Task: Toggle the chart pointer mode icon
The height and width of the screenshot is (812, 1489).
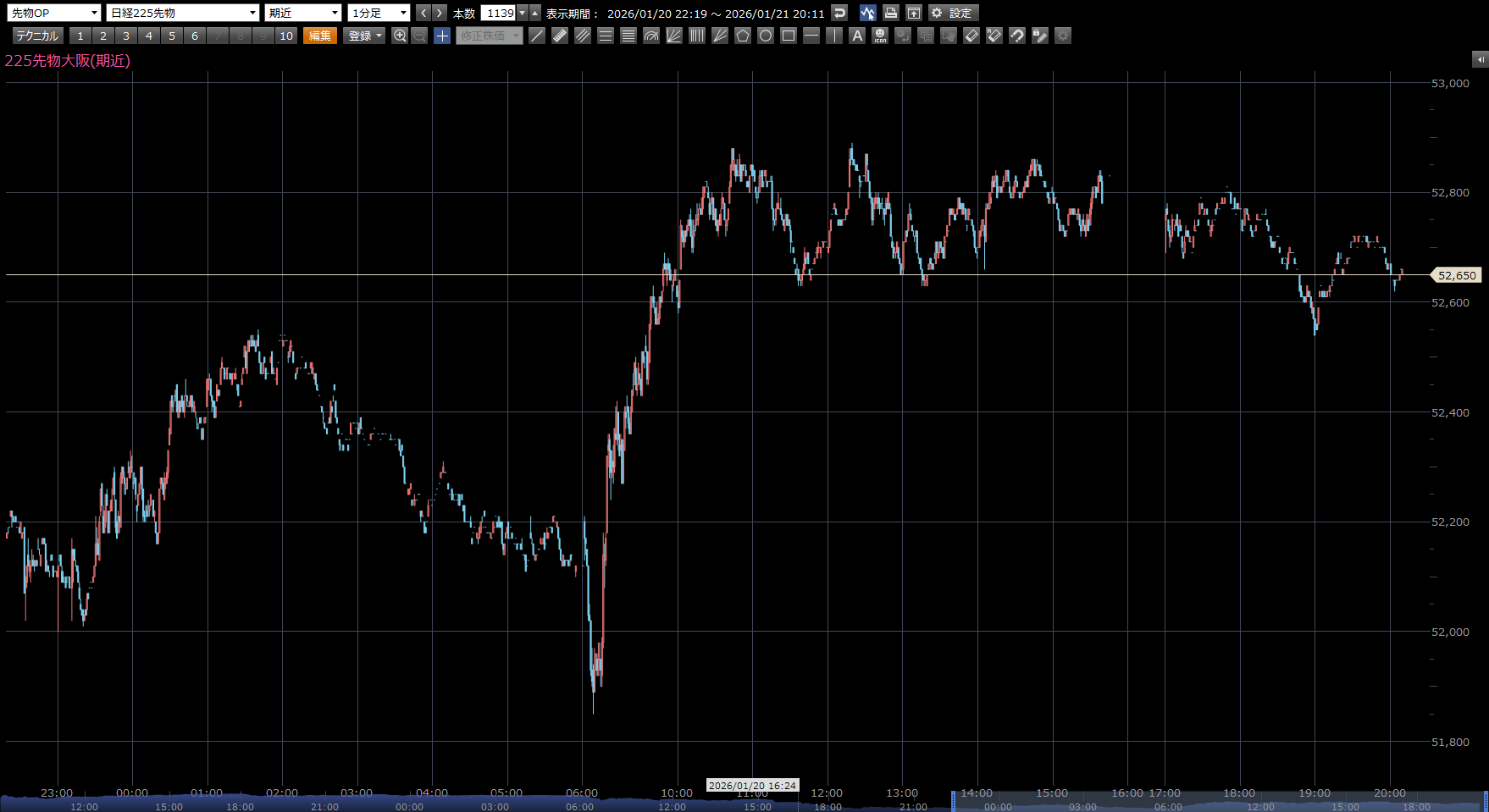Action: coord(867,13)
